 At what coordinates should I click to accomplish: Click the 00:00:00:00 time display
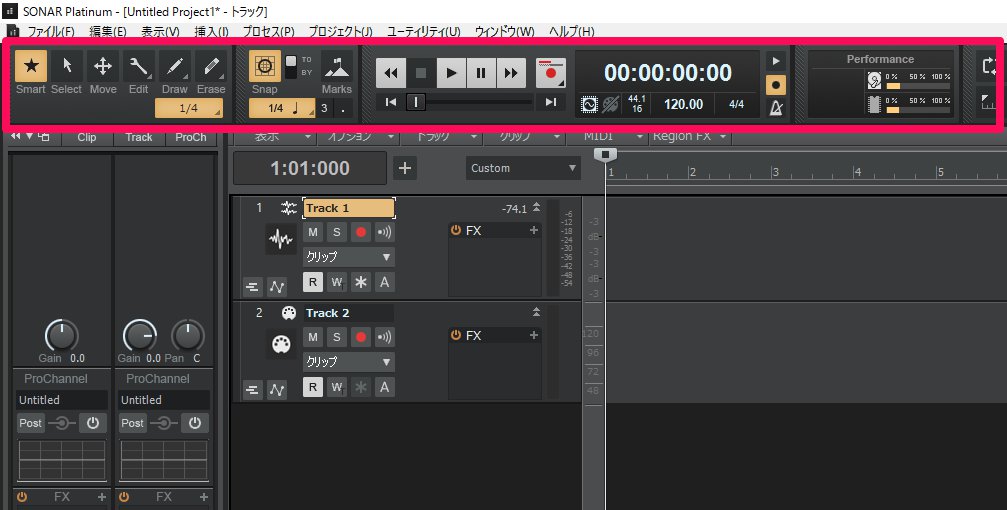pyautogui.click(x=668, y=73)
